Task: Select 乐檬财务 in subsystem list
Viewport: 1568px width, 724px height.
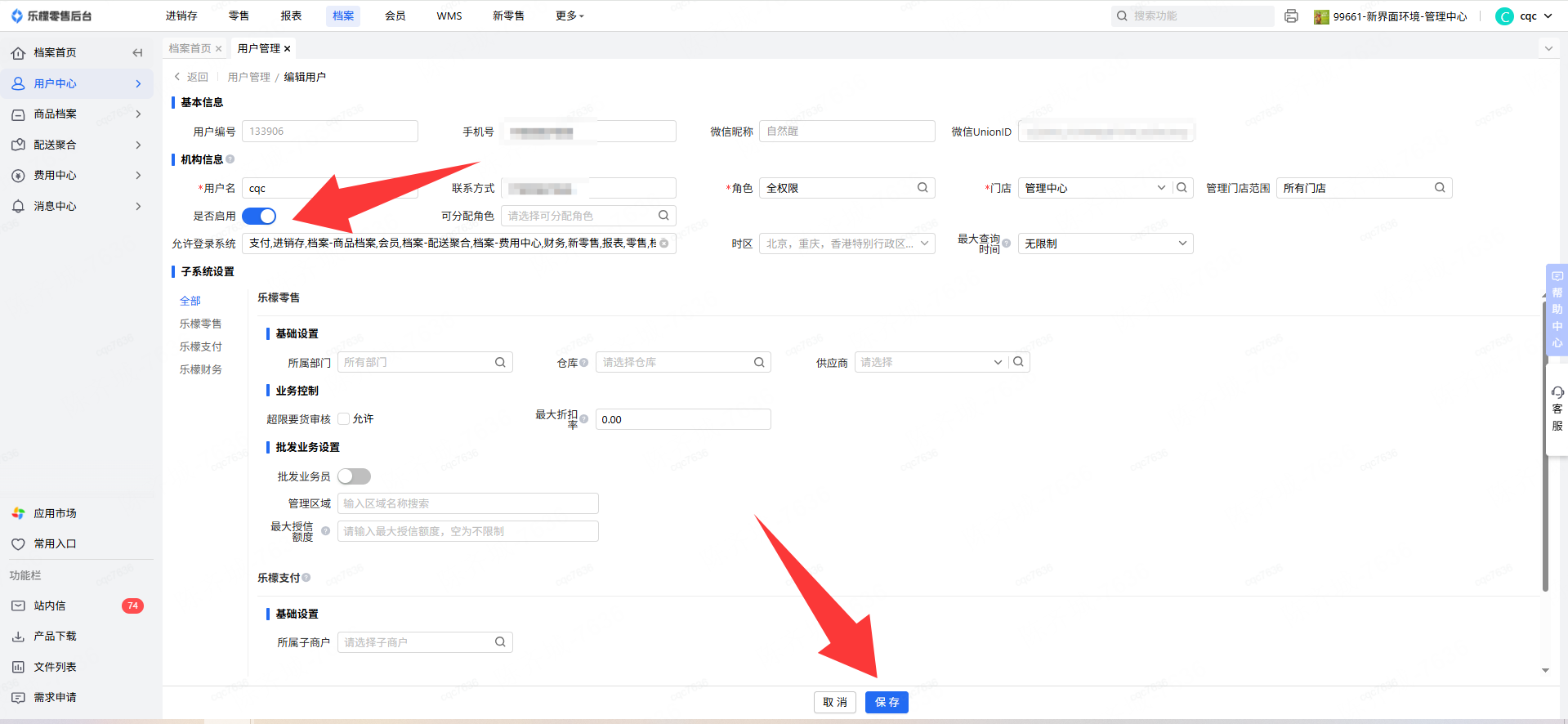Action: tap(201, 369)
